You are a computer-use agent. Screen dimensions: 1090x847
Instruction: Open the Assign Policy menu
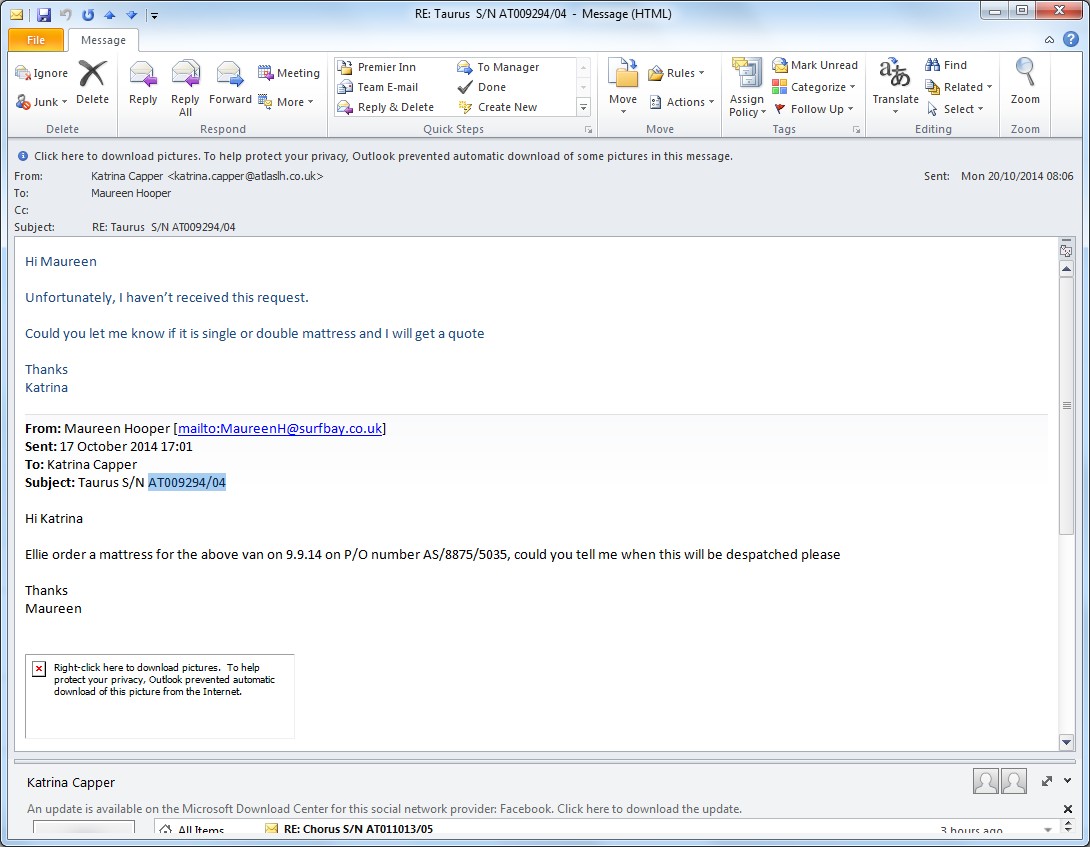[747, 88]
